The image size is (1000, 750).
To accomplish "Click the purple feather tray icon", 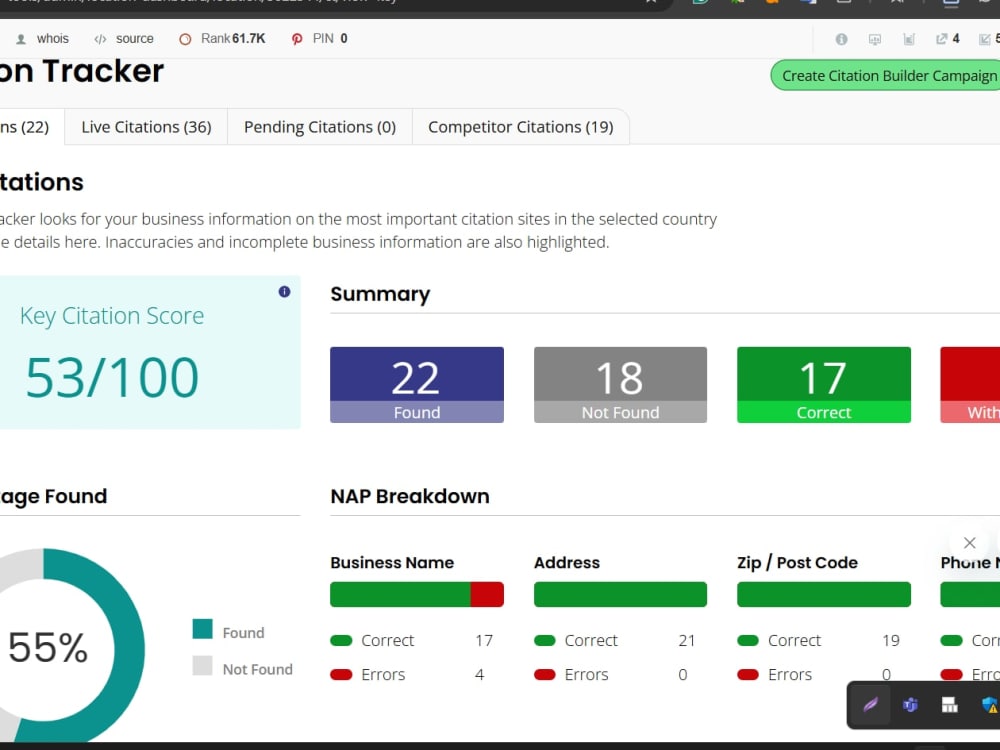I will pos(871,705).
